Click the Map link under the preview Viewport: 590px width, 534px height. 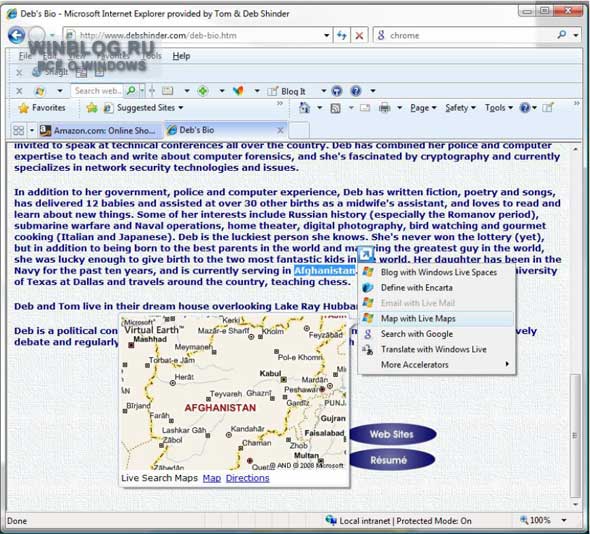[x=212, y=478]
